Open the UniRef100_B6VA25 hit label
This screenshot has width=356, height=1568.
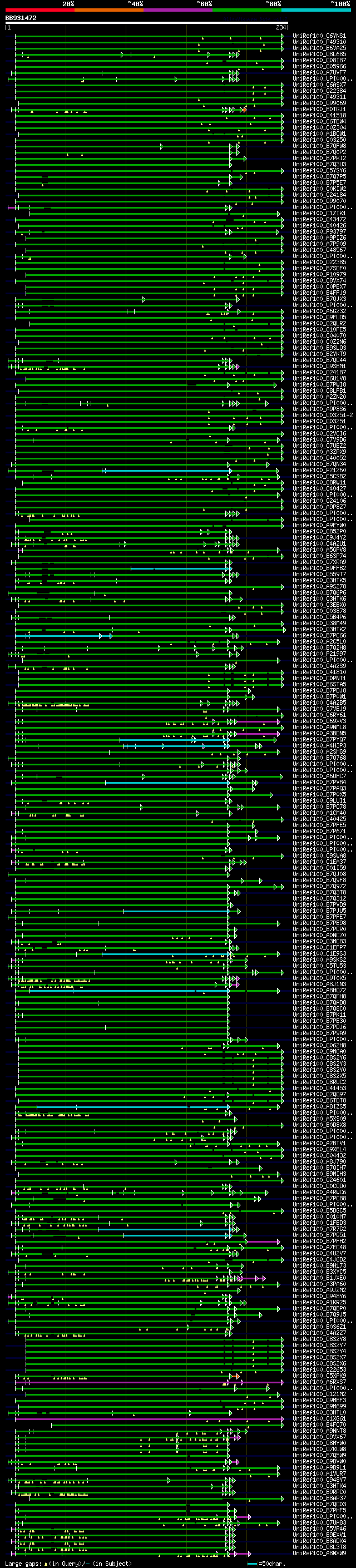[x=319, y=48]
